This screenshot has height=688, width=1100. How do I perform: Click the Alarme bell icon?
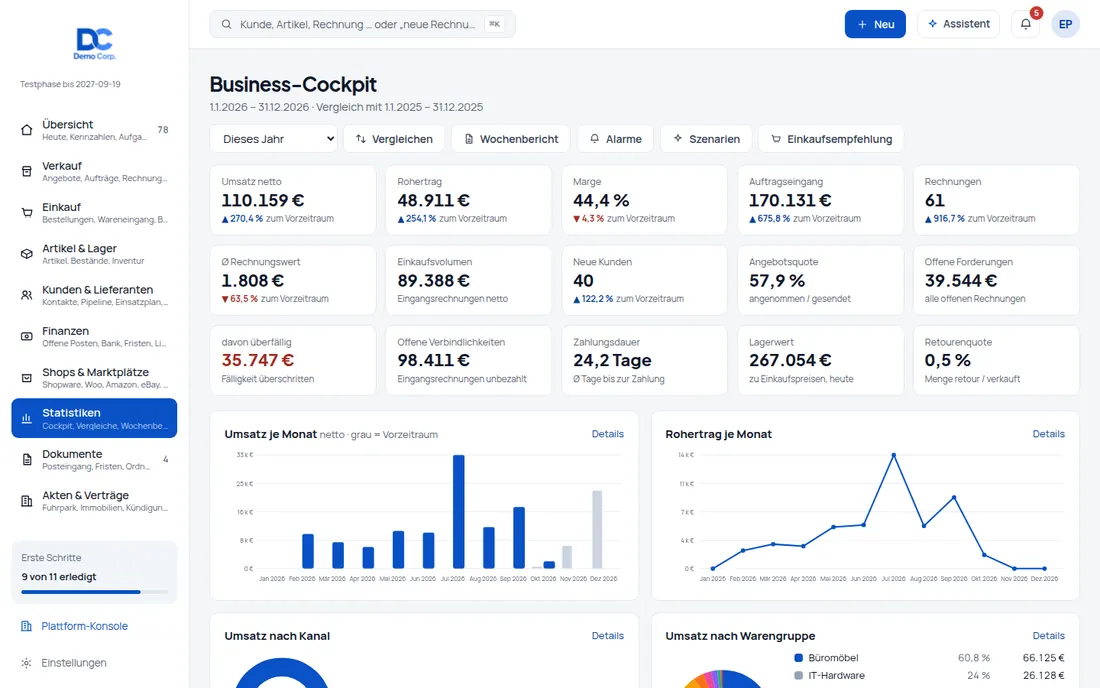pyautogui.click(x=595, y=139)
